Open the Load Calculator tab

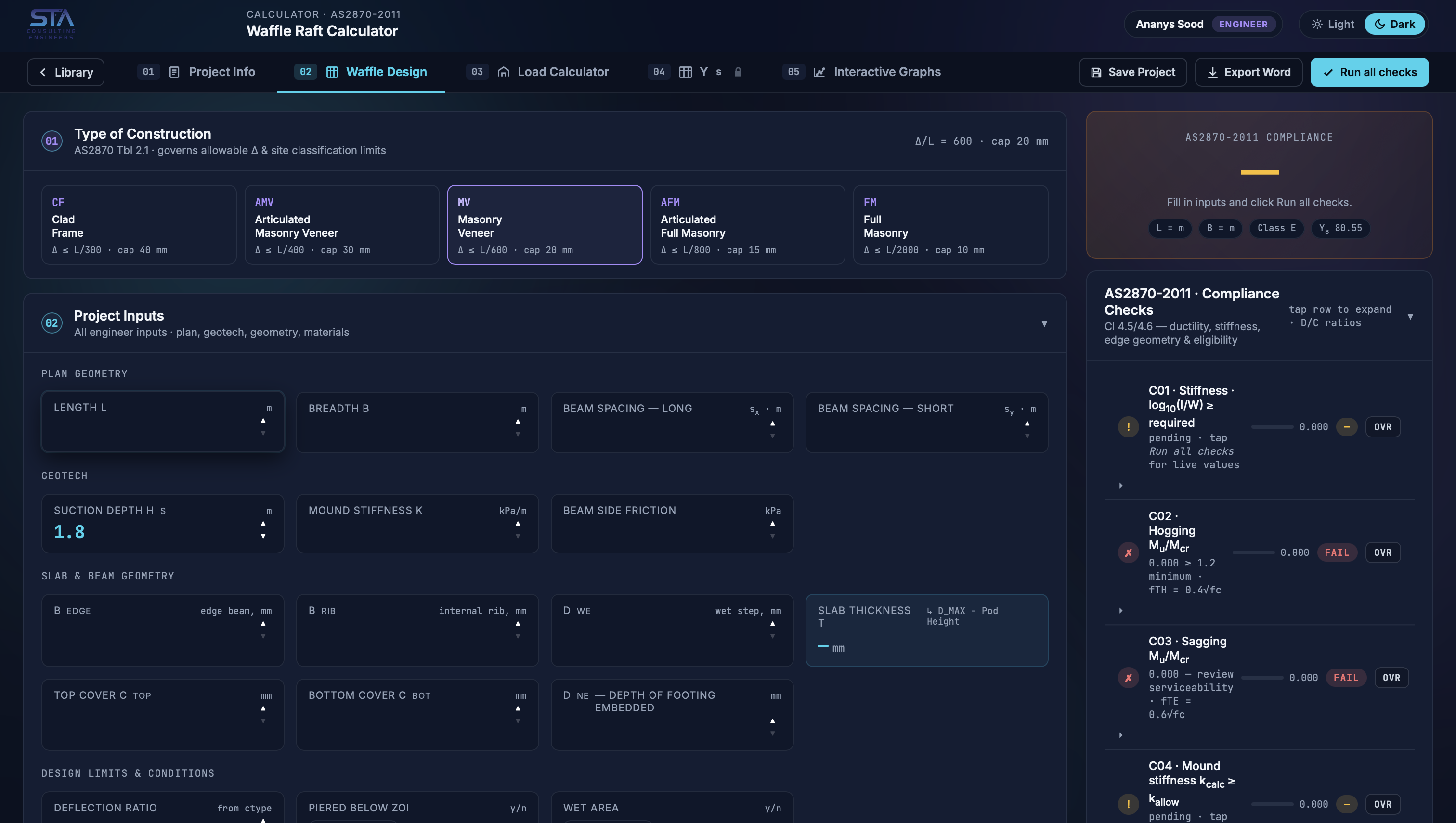coord(537,72)
